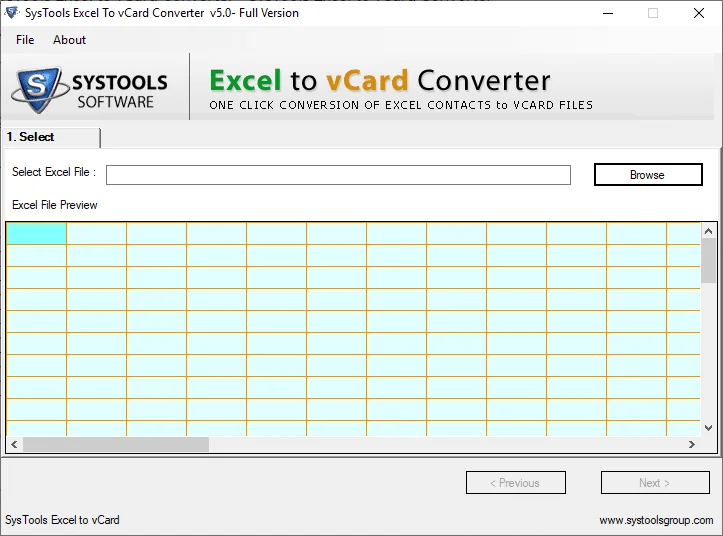Minimize the converter window
This screenshot has height=536, width=723.
[x=608, y=13]
